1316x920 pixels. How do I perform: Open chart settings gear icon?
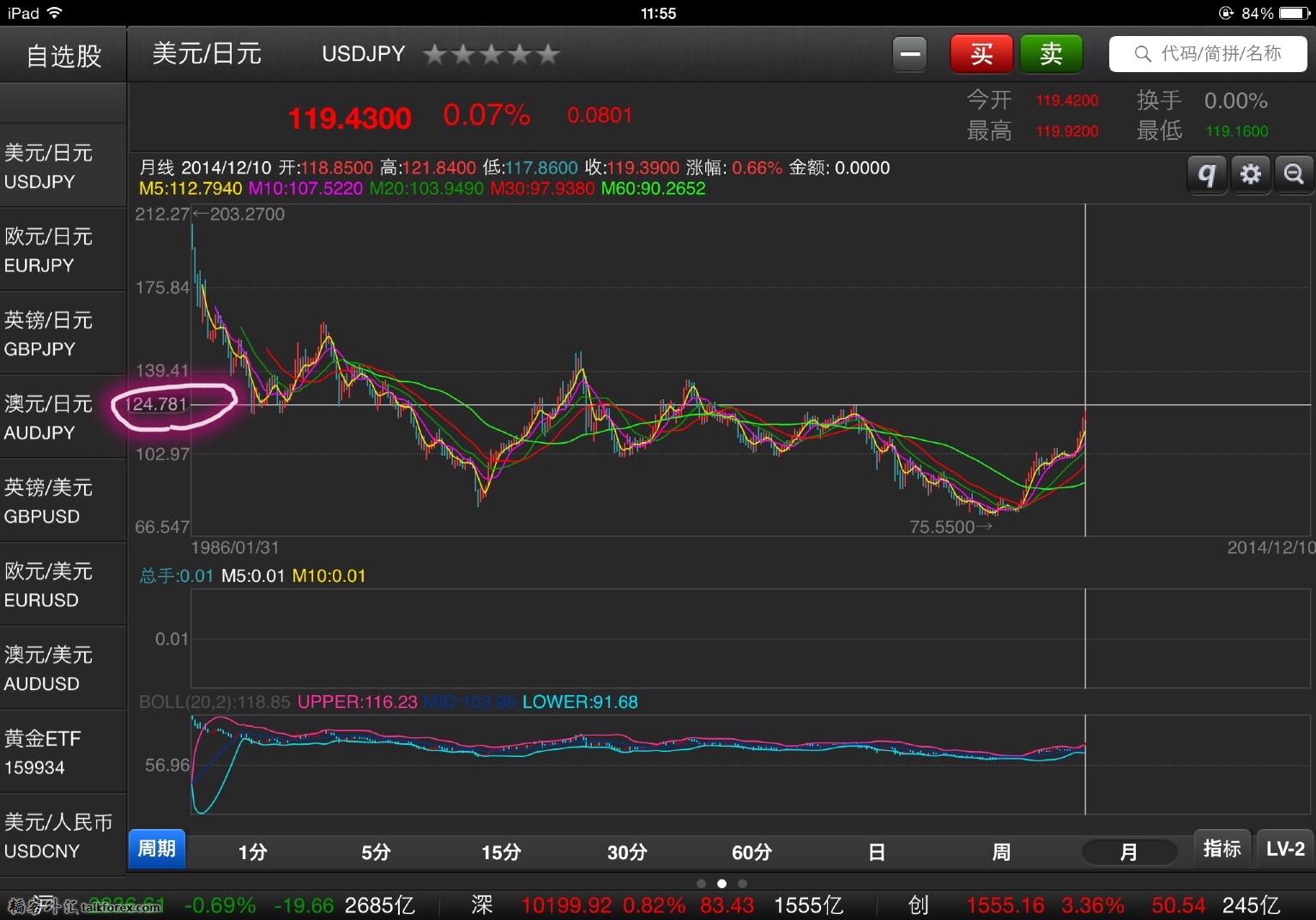pos(1251,174)
